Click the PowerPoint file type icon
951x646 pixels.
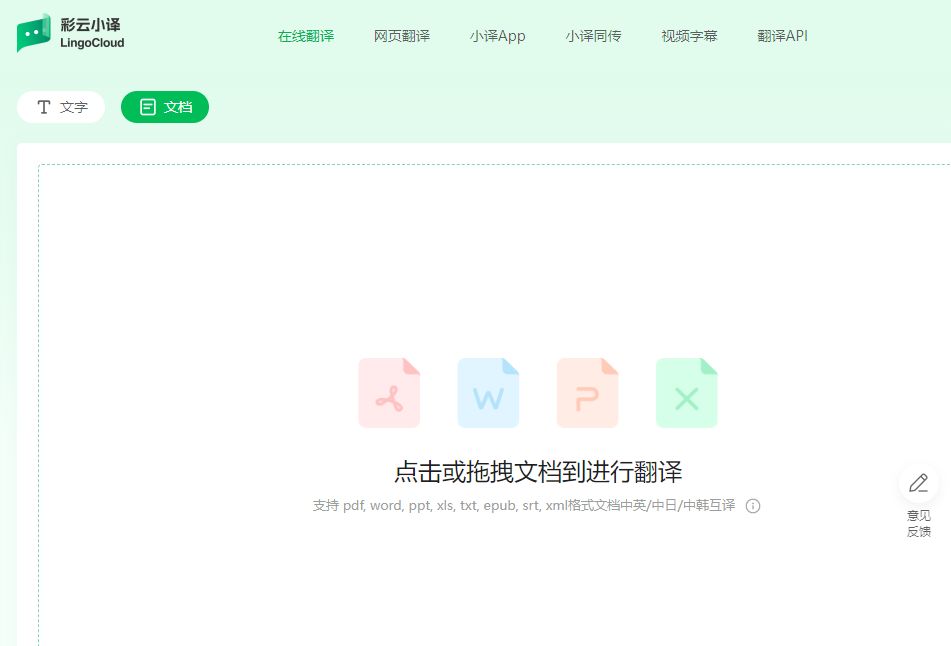pos(587,392)
